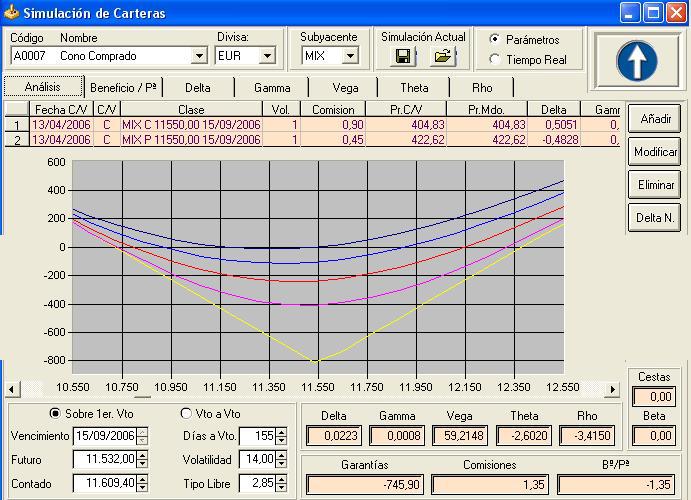691x500 pixels.
Task: Click the Delta cell value -0,4828
Action: [554, 140]
